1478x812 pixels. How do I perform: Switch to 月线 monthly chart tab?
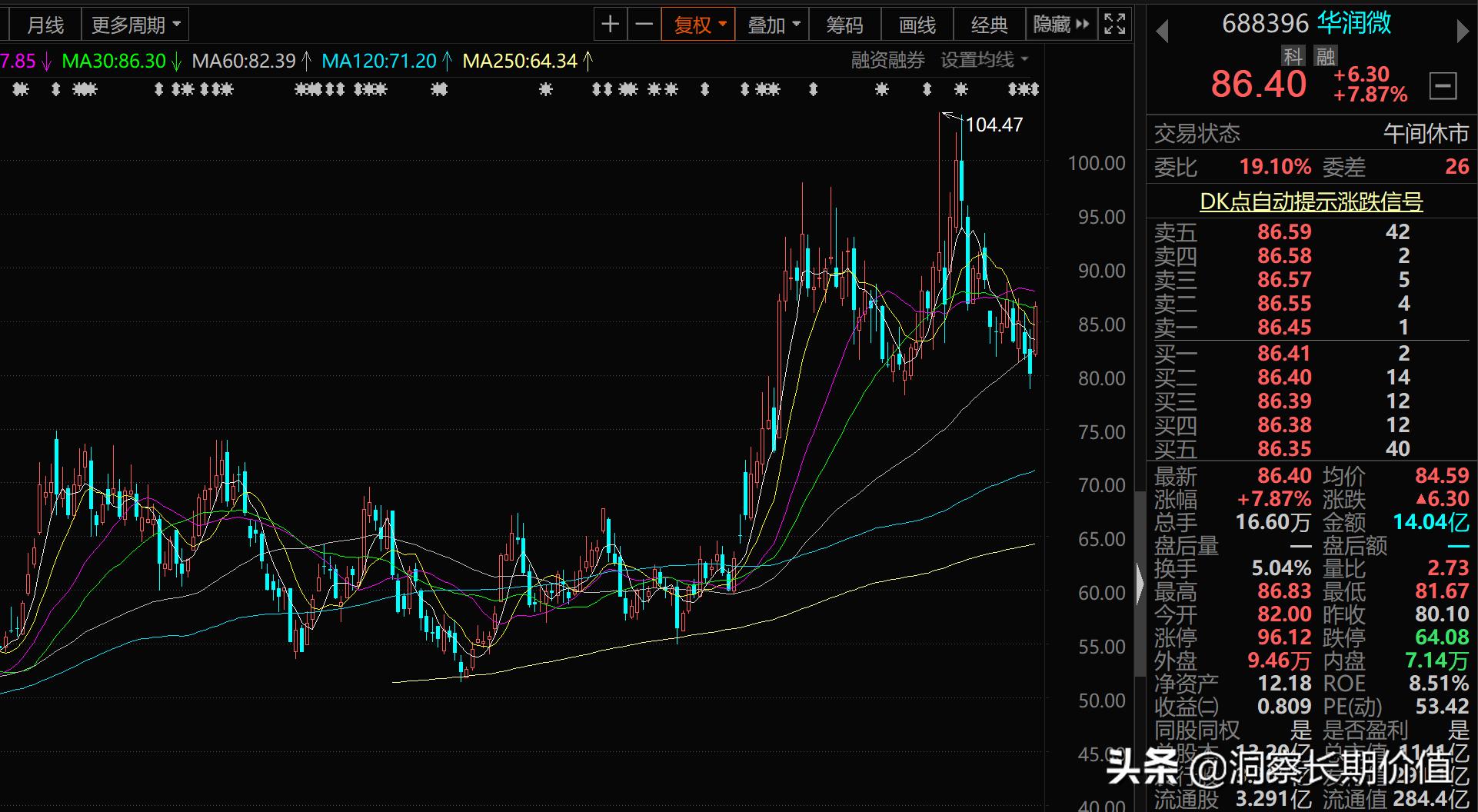(44, 24)
